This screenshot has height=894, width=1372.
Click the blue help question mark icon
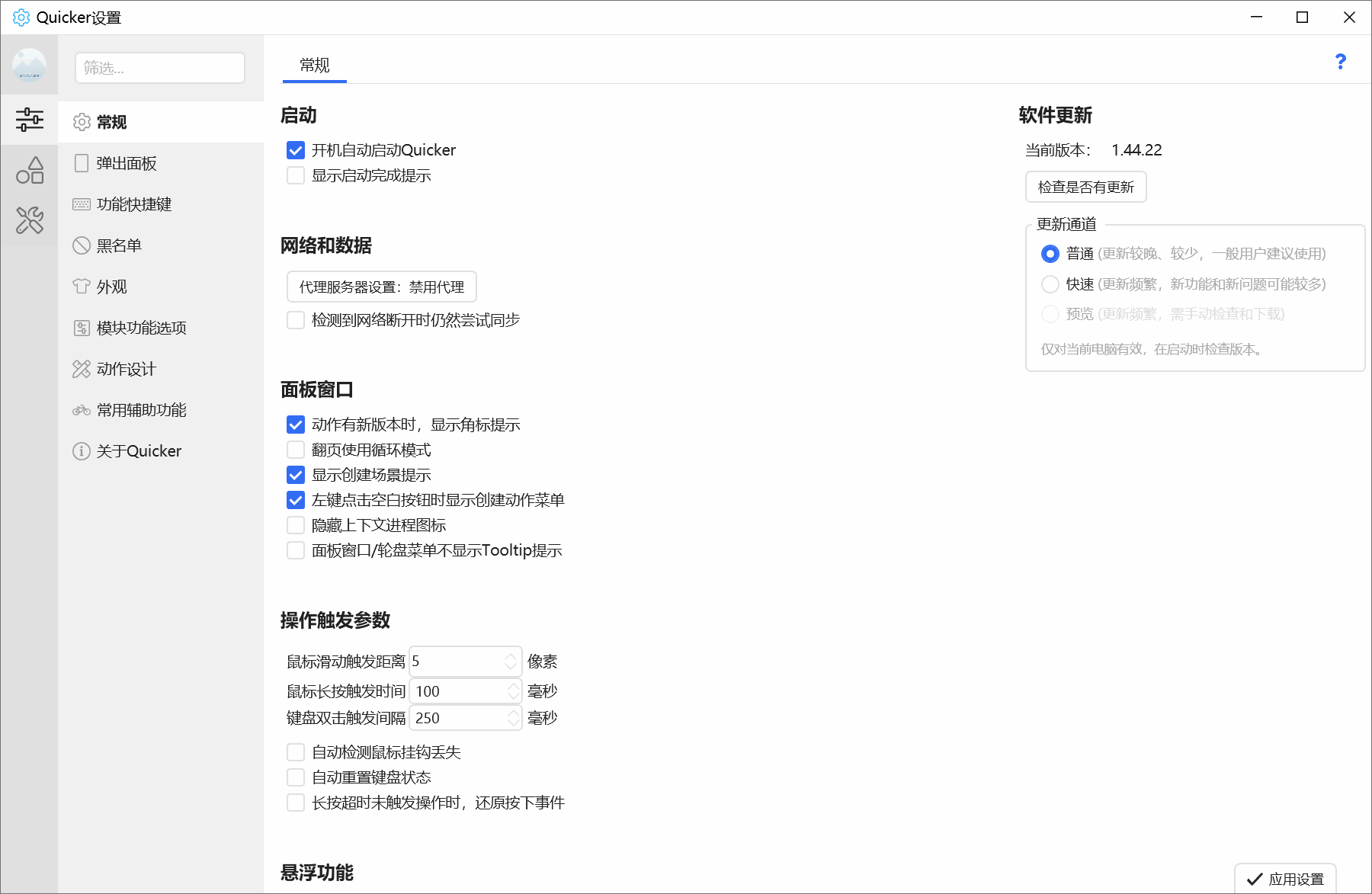point(1341,62)
